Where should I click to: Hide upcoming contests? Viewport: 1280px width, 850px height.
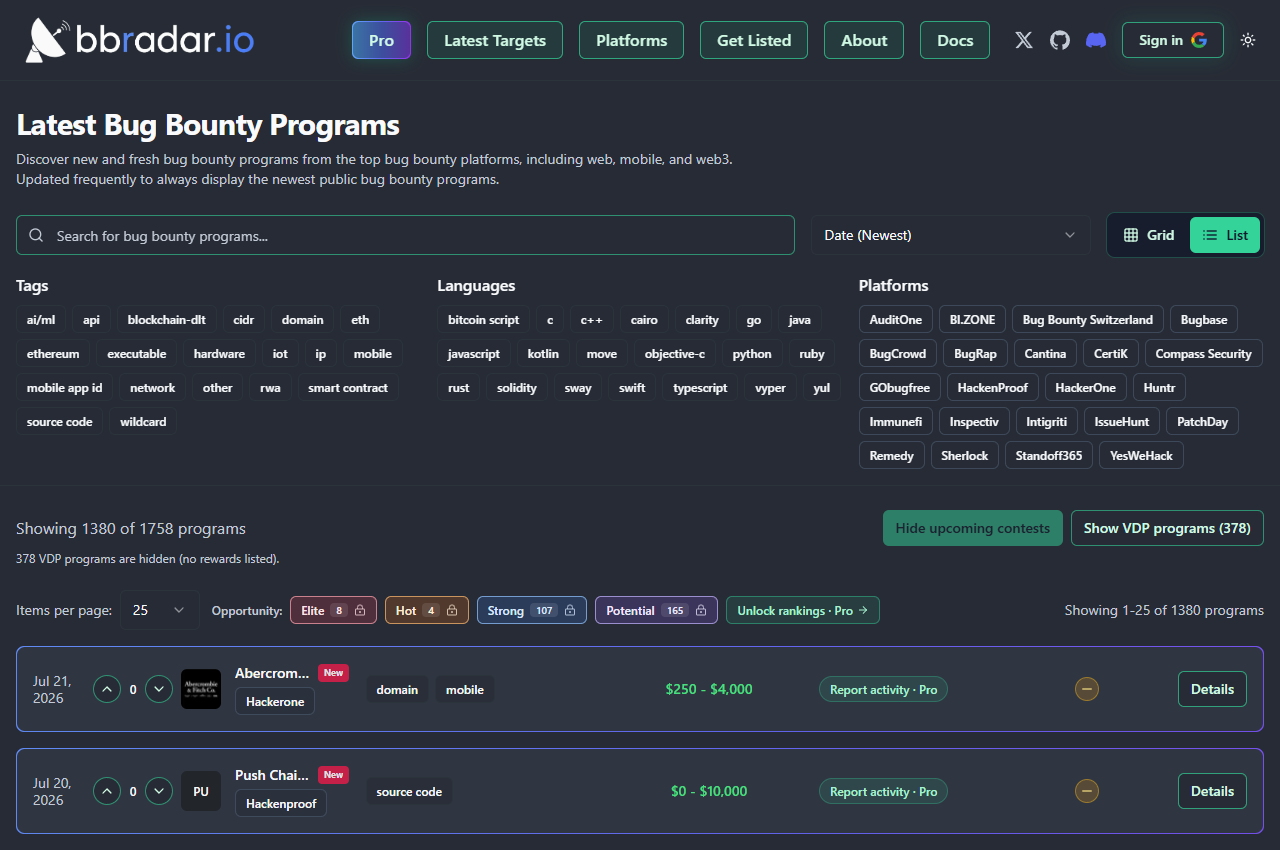[973, 528]
